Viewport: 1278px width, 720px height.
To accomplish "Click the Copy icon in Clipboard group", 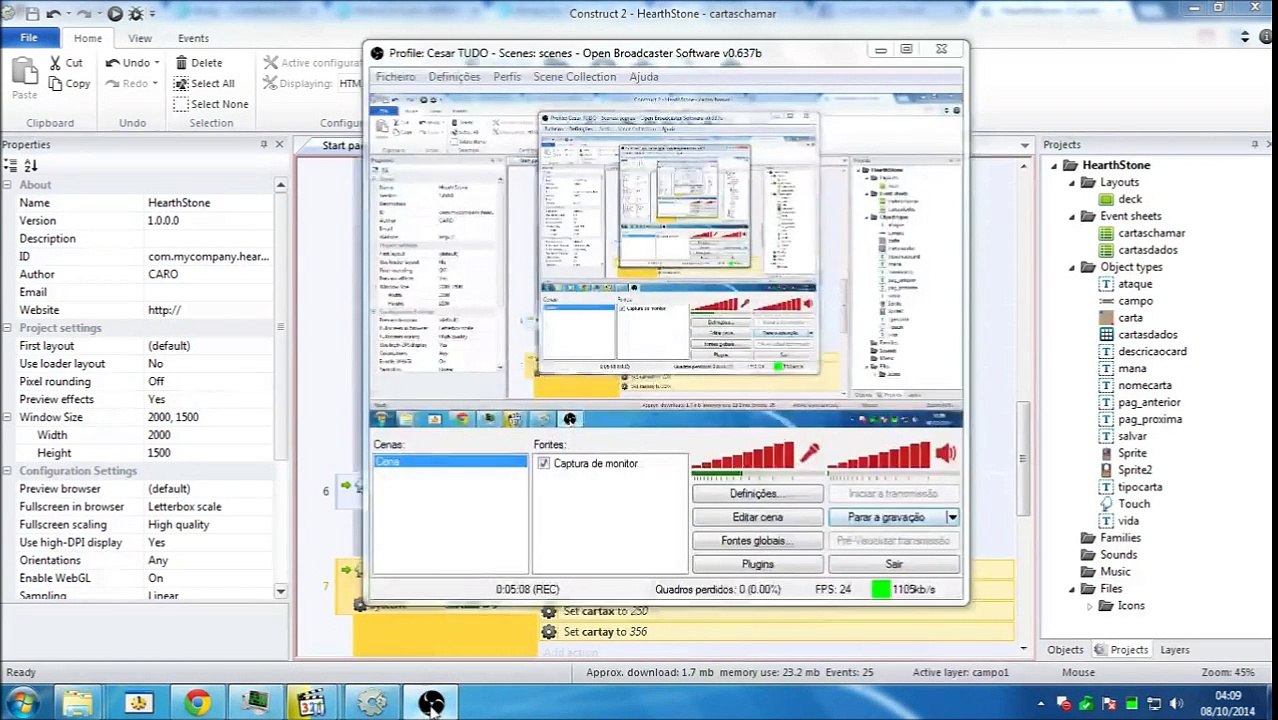I will 55,84.
